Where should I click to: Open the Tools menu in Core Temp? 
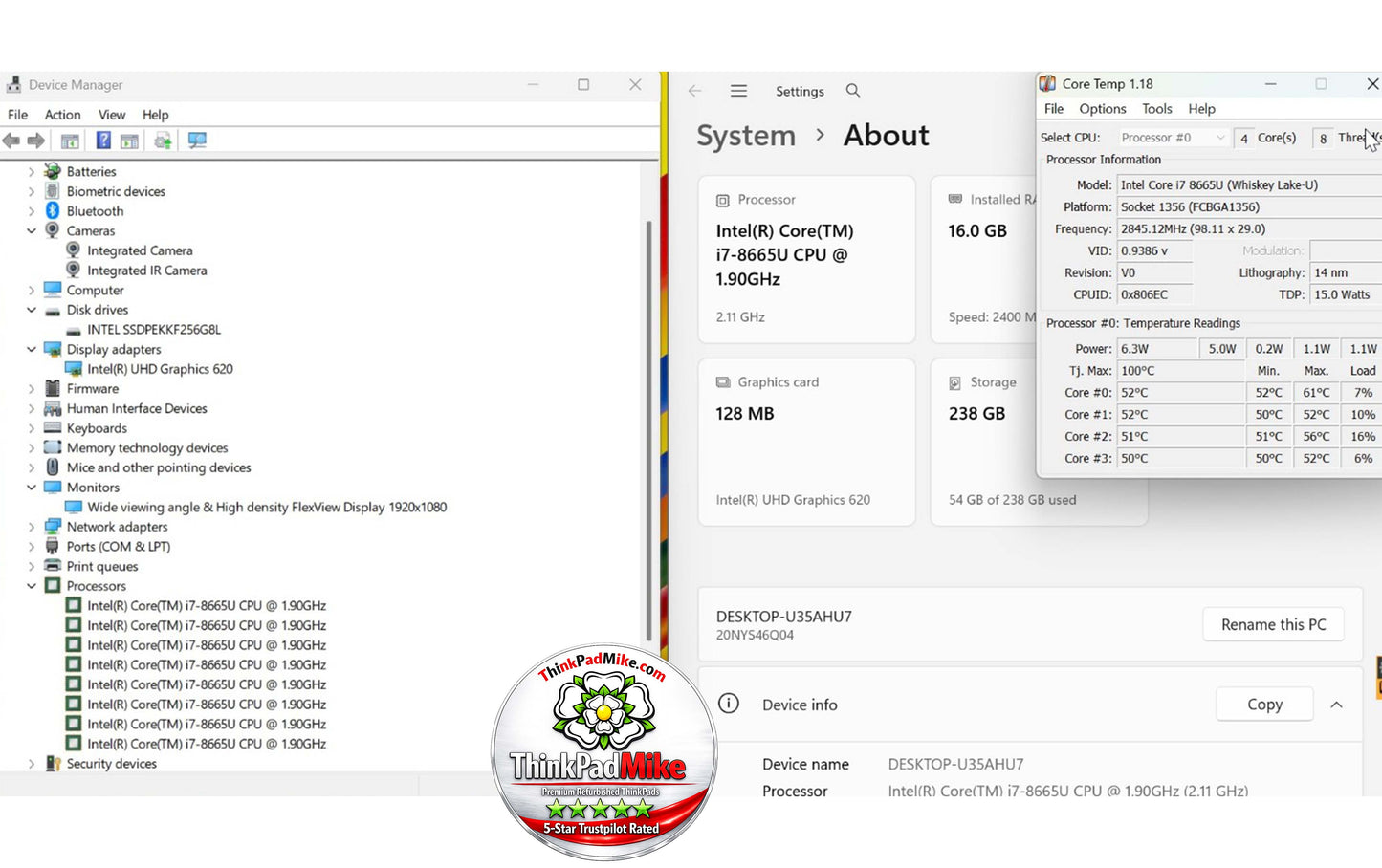tap(1157, 109)
